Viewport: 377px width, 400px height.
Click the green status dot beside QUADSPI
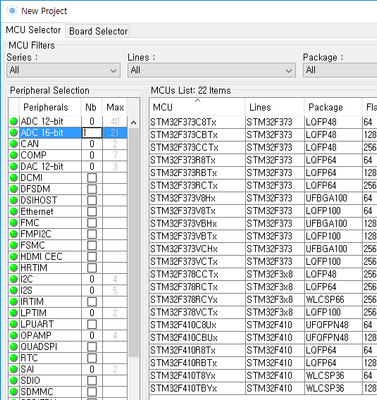point(14,347)
